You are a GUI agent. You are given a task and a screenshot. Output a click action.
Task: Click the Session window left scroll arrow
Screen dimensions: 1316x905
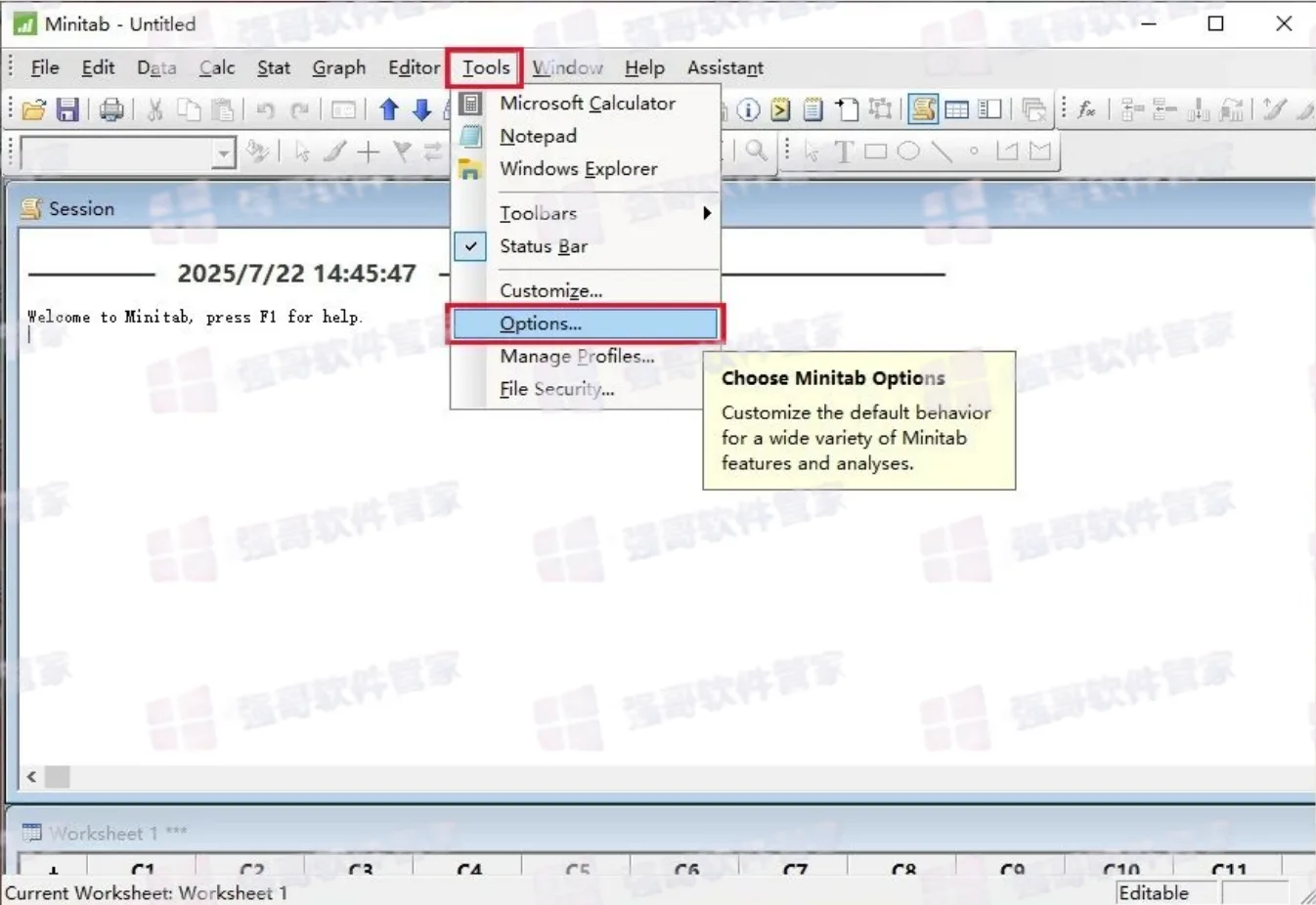click(x=31, y=777)
